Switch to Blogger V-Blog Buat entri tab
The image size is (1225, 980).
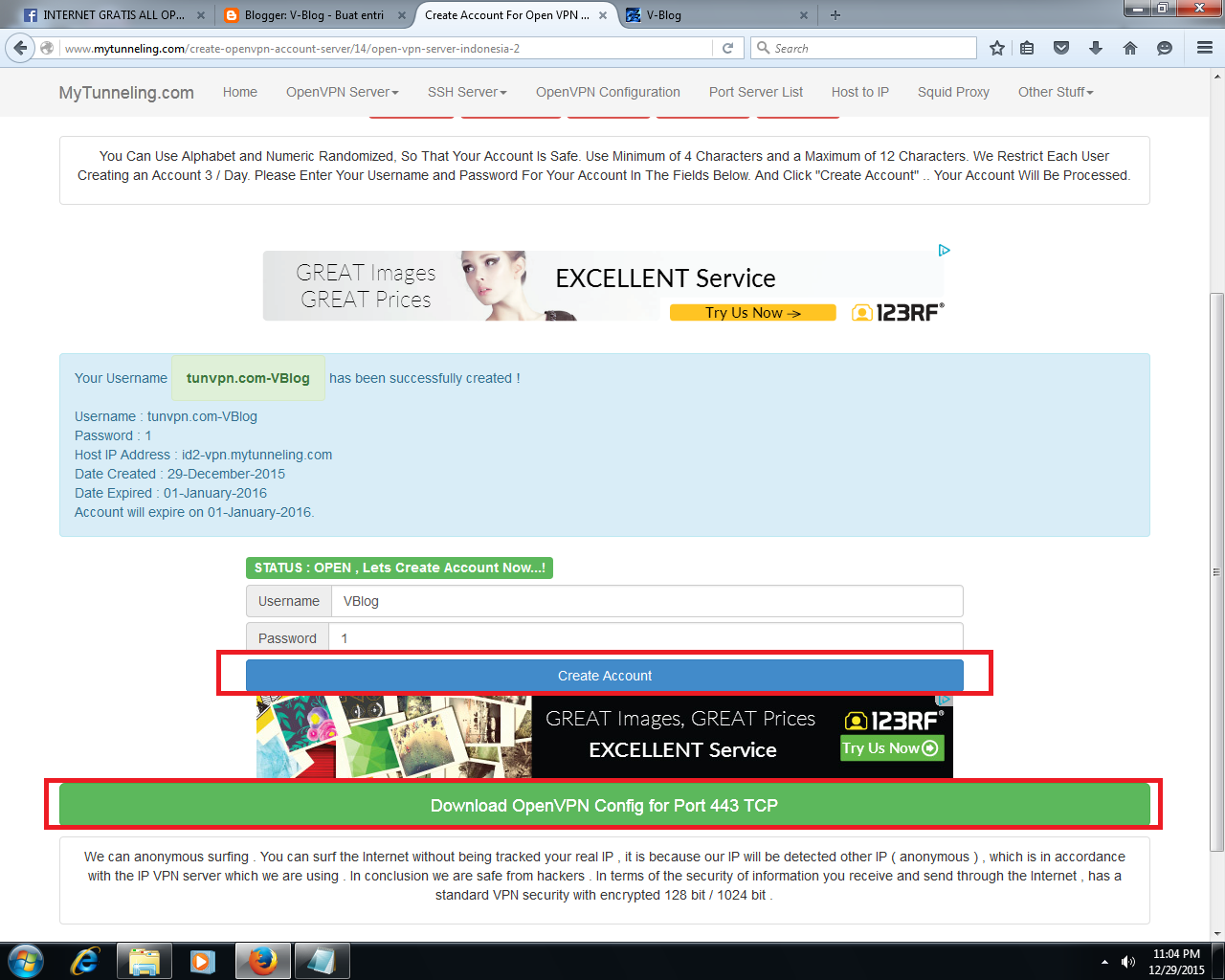pos(314,15)
